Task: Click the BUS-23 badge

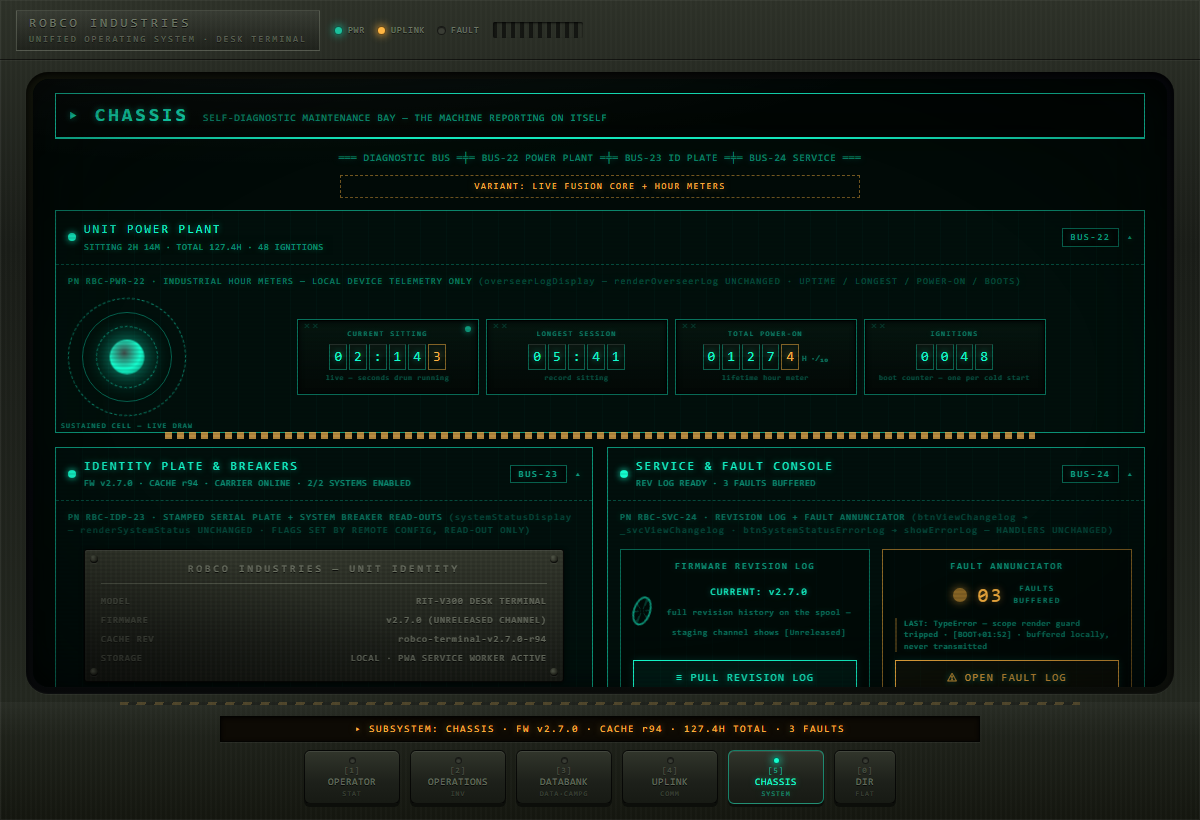Action: click(x=538, y=474)
